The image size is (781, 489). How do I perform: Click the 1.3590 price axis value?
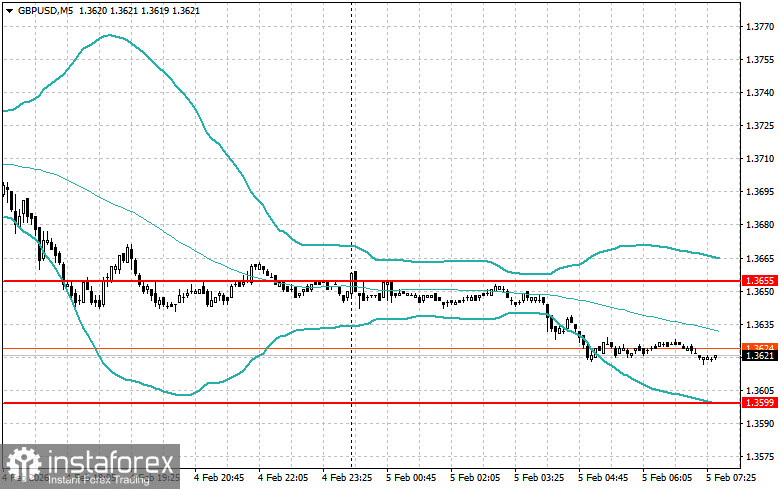tap(761, 424)
